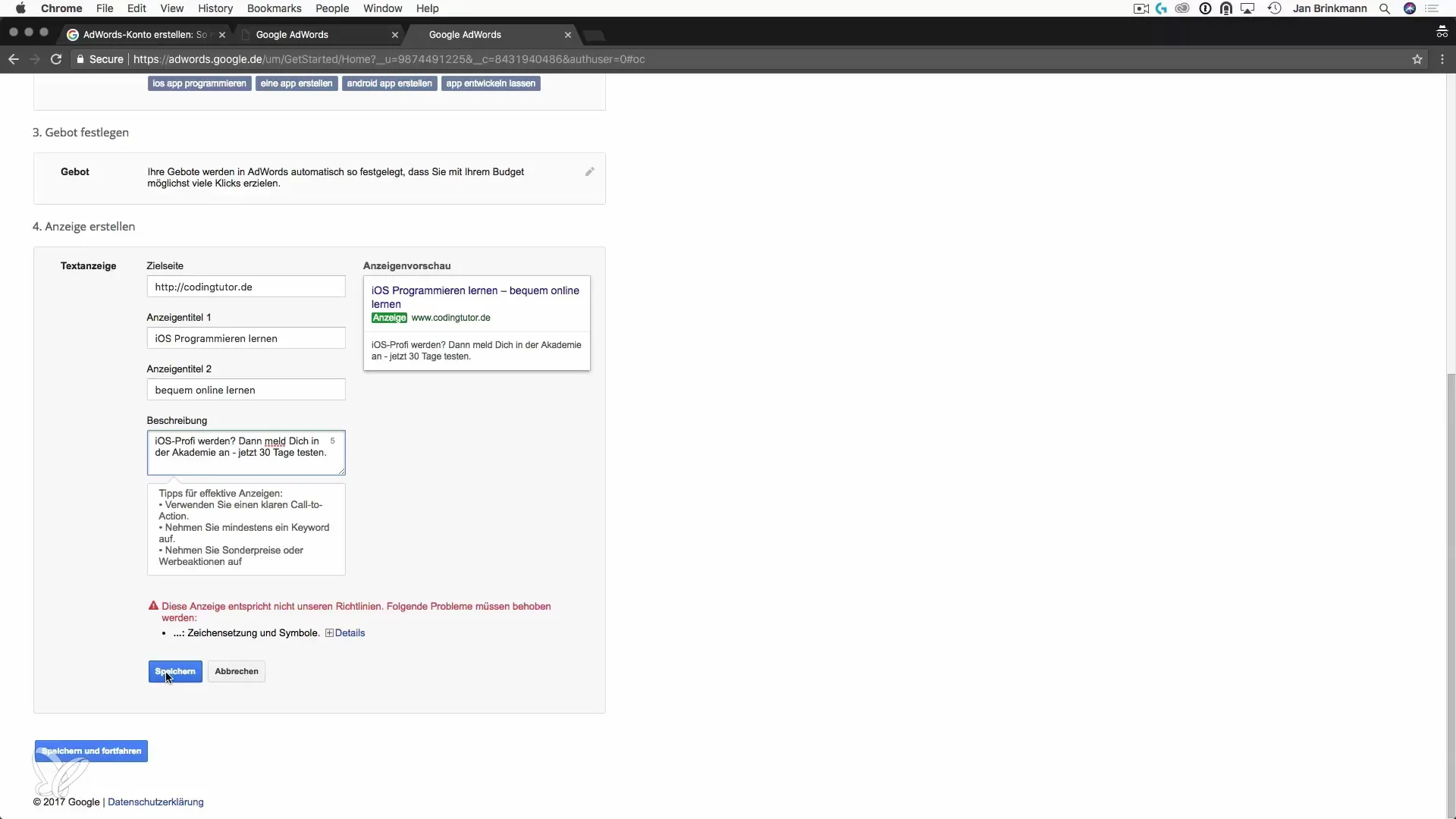This screenshot has height=819, width=1456.
Task: Click into the Beschreibung text area
Action: 246,453
